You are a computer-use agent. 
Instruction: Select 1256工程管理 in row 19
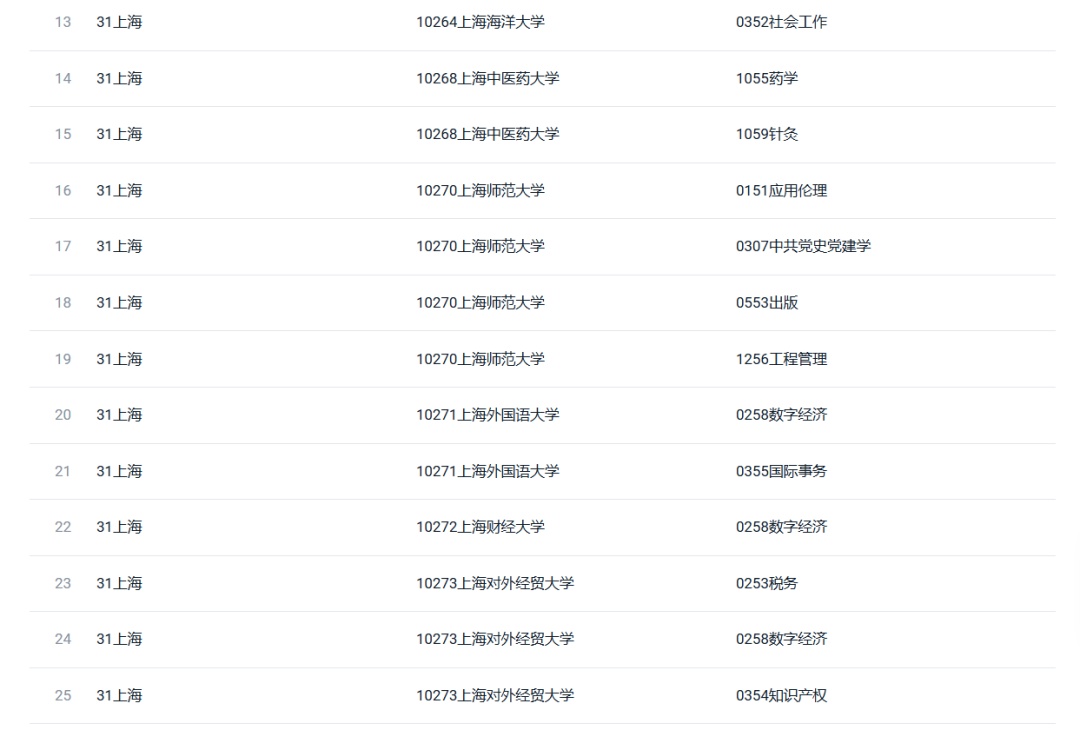tap(781, 359)
